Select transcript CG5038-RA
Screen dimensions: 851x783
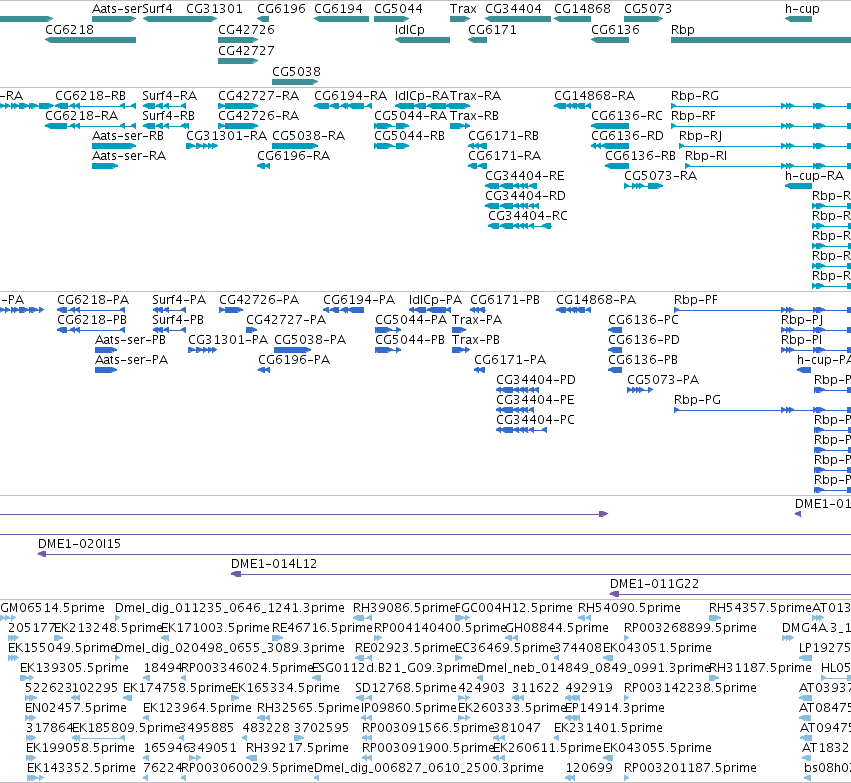pos(295,146)
